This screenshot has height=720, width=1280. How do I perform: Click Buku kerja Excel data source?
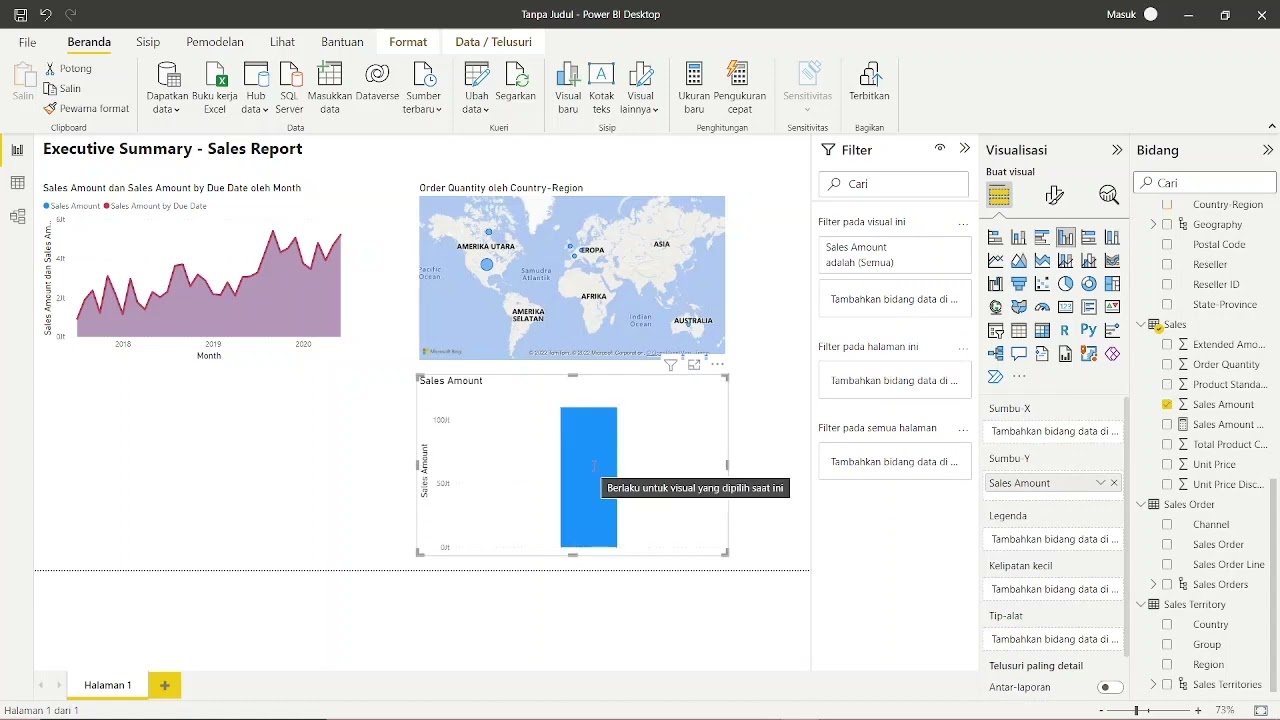pyautogui.click(x=215, y=88)
